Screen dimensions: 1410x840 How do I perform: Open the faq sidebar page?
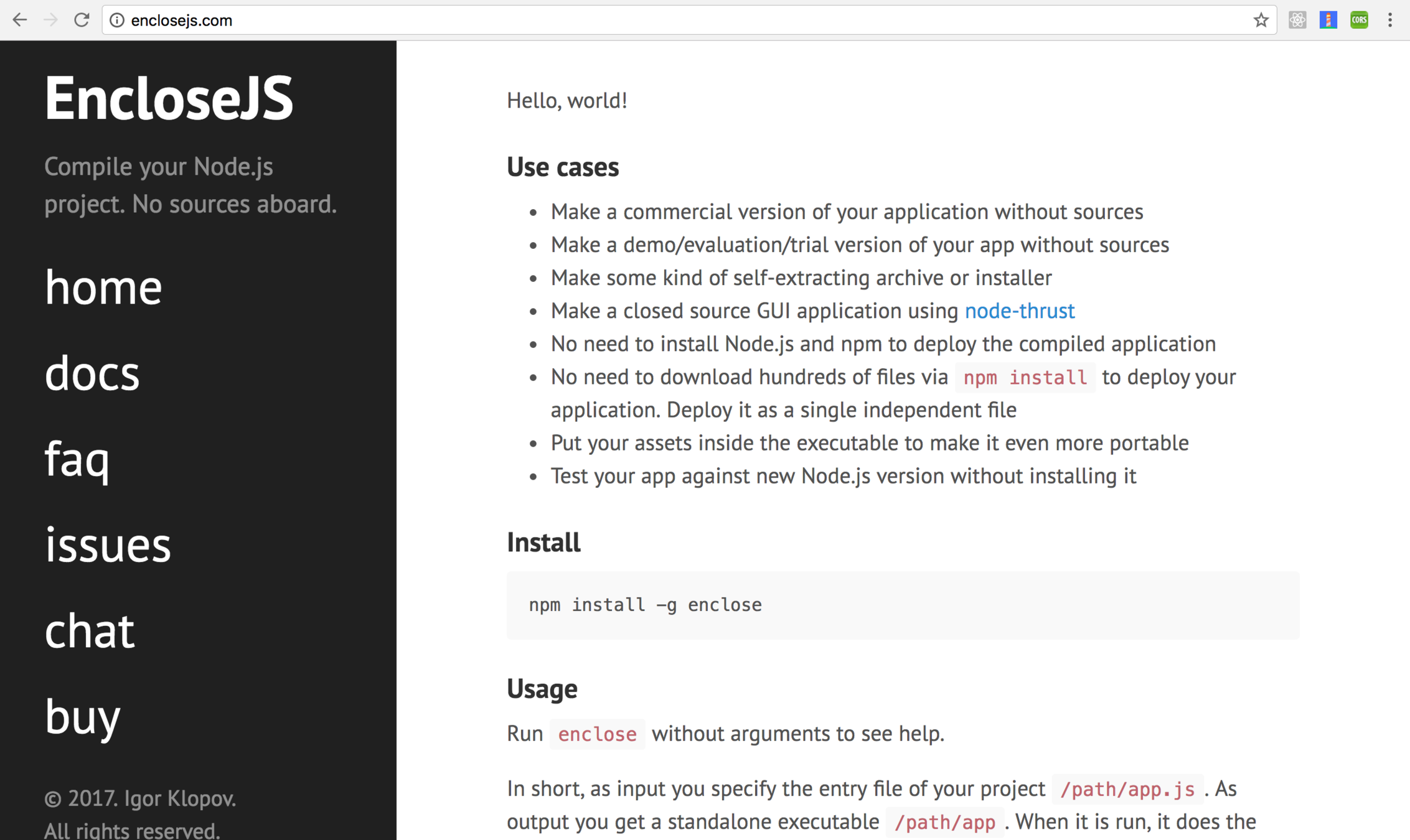pyautogui.click(x=77, y=459)
